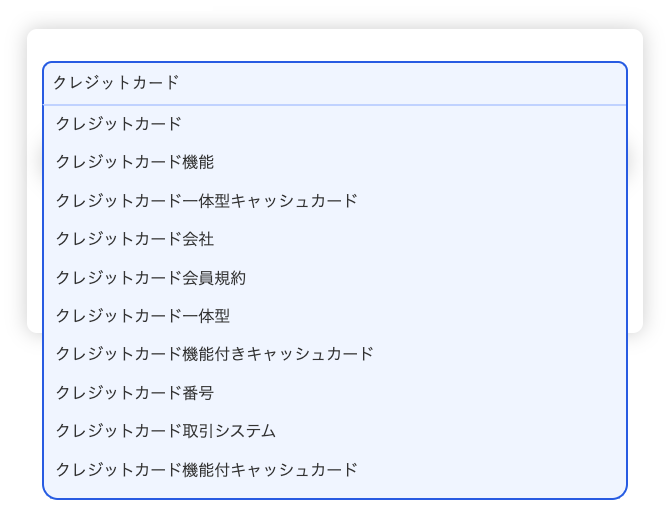The width and height of the screenshot is (670, 530).
Task: Place the cursor in the autocomplete text box
Action: (x=334, y=83)
